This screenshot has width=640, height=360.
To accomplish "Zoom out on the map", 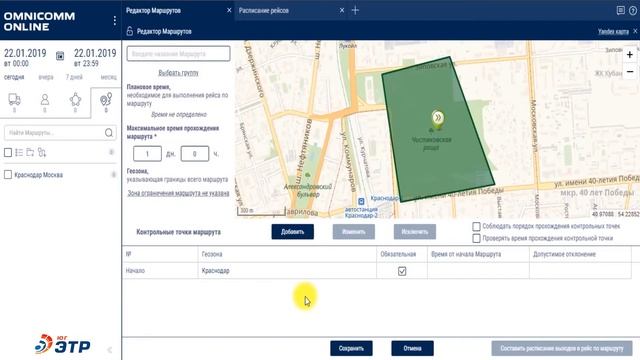I will (x=630, y=72).
